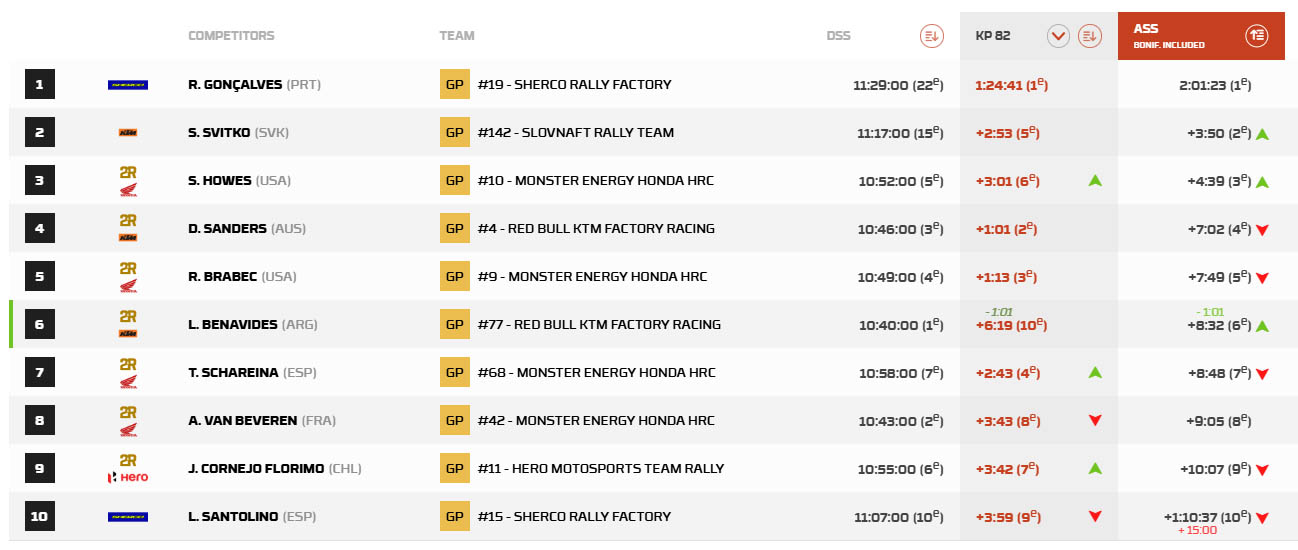Click T. Schareina's green KP up arrow

click(1095, 373)
